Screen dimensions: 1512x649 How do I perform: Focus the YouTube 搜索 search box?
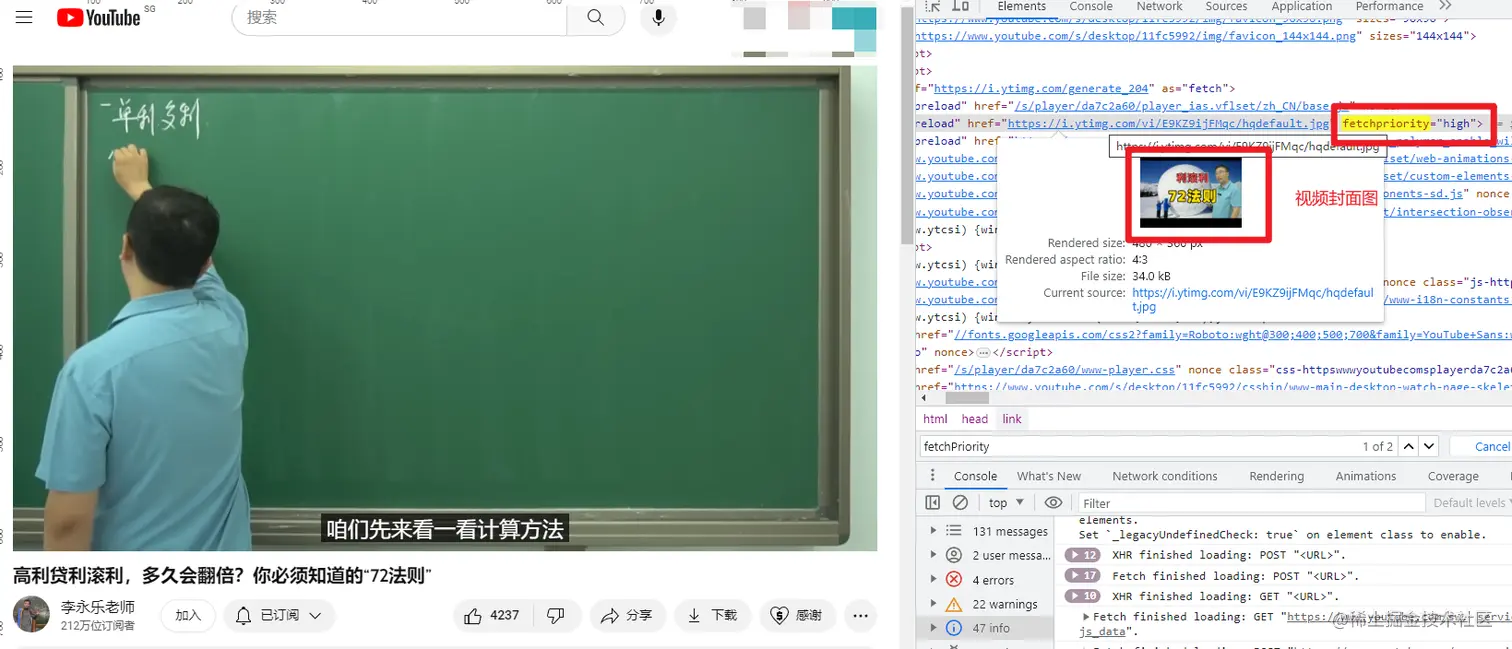400,17
